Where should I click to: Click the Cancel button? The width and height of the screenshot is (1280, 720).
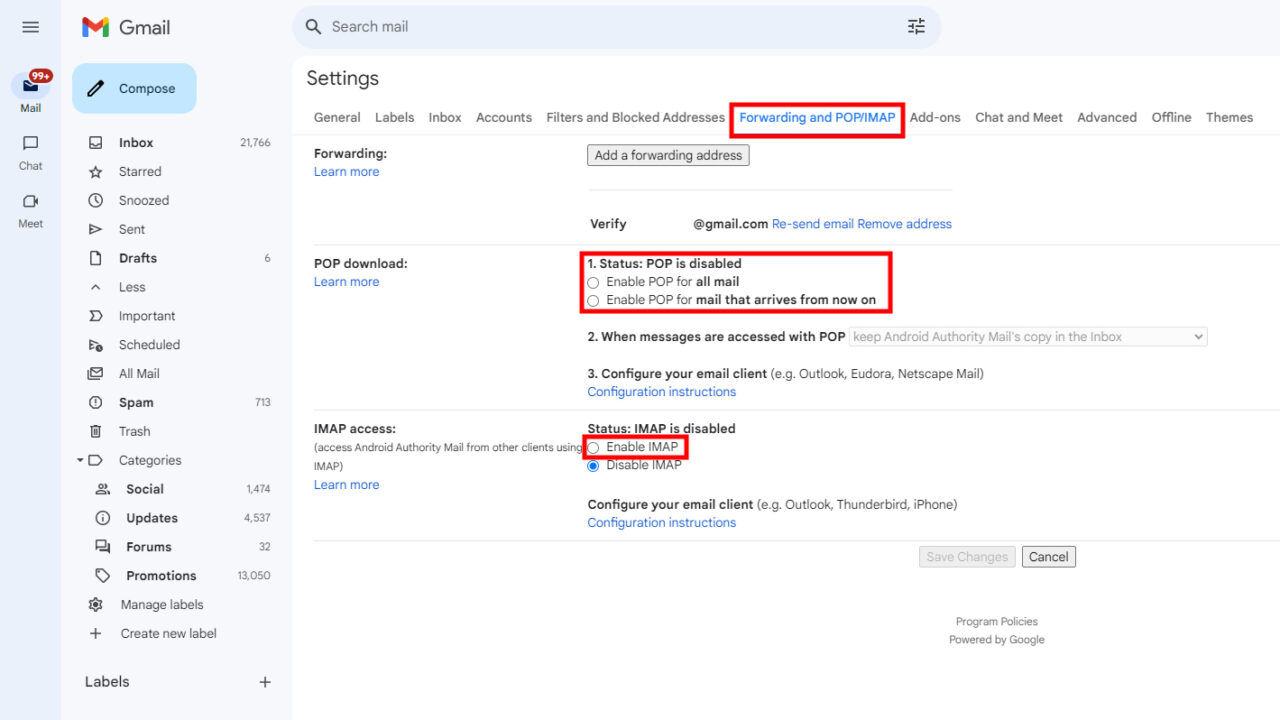1049,557
